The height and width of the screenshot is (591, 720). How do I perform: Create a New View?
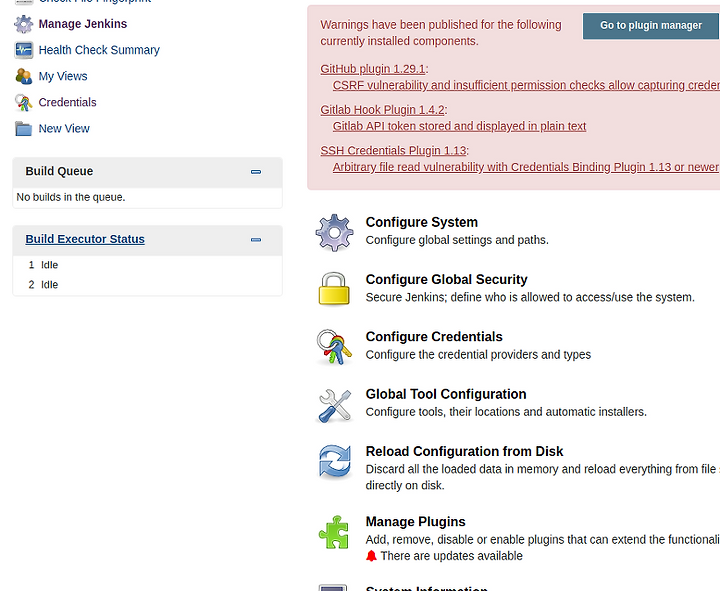pyautogui.click(x=64, y=129)
